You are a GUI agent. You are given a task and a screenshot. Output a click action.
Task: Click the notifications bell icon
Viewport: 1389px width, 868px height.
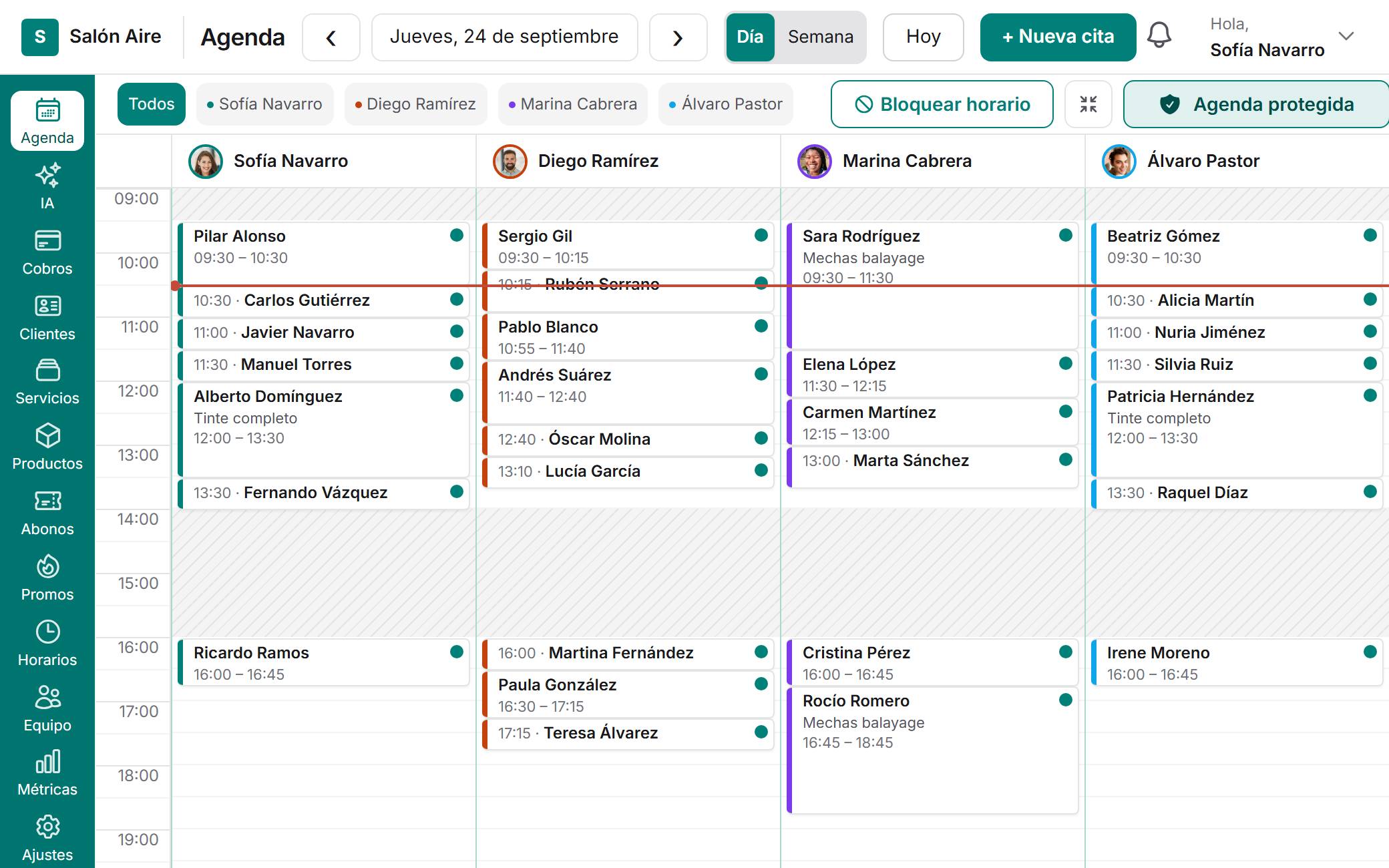click(x=1159, y=36)
